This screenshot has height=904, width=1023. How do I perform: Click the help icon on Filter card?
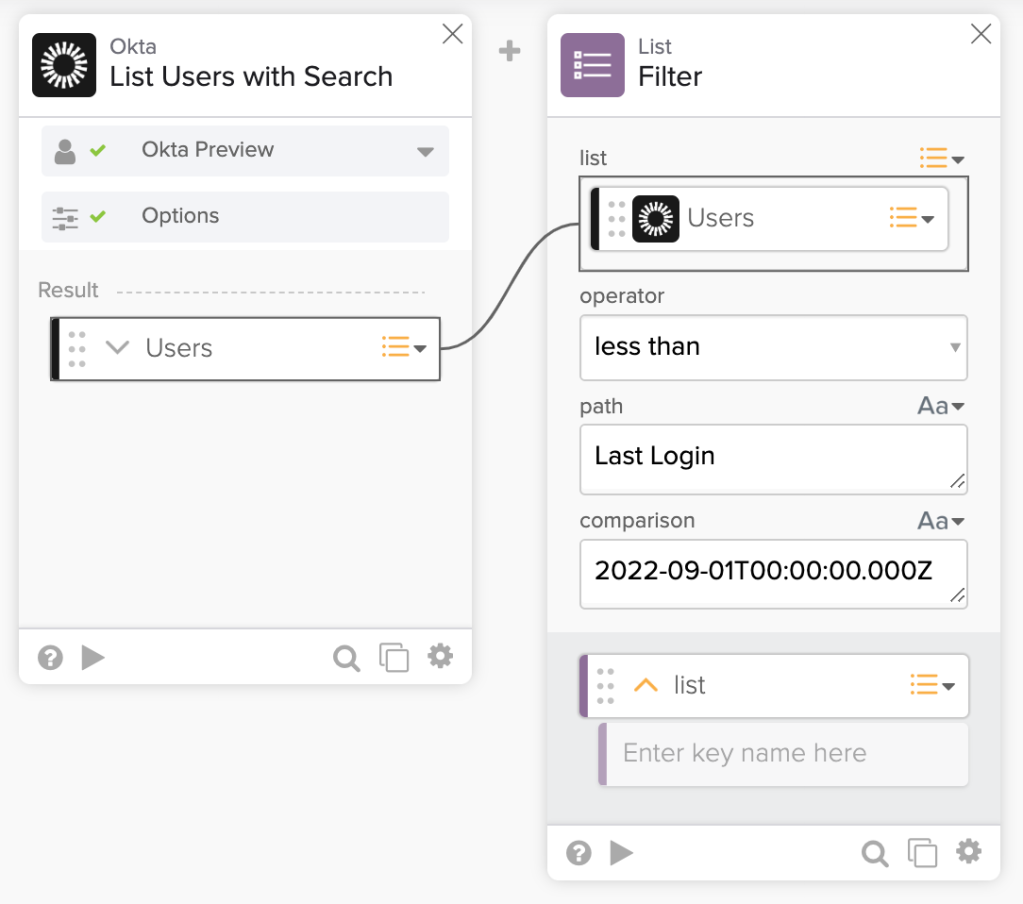(578, 853)
